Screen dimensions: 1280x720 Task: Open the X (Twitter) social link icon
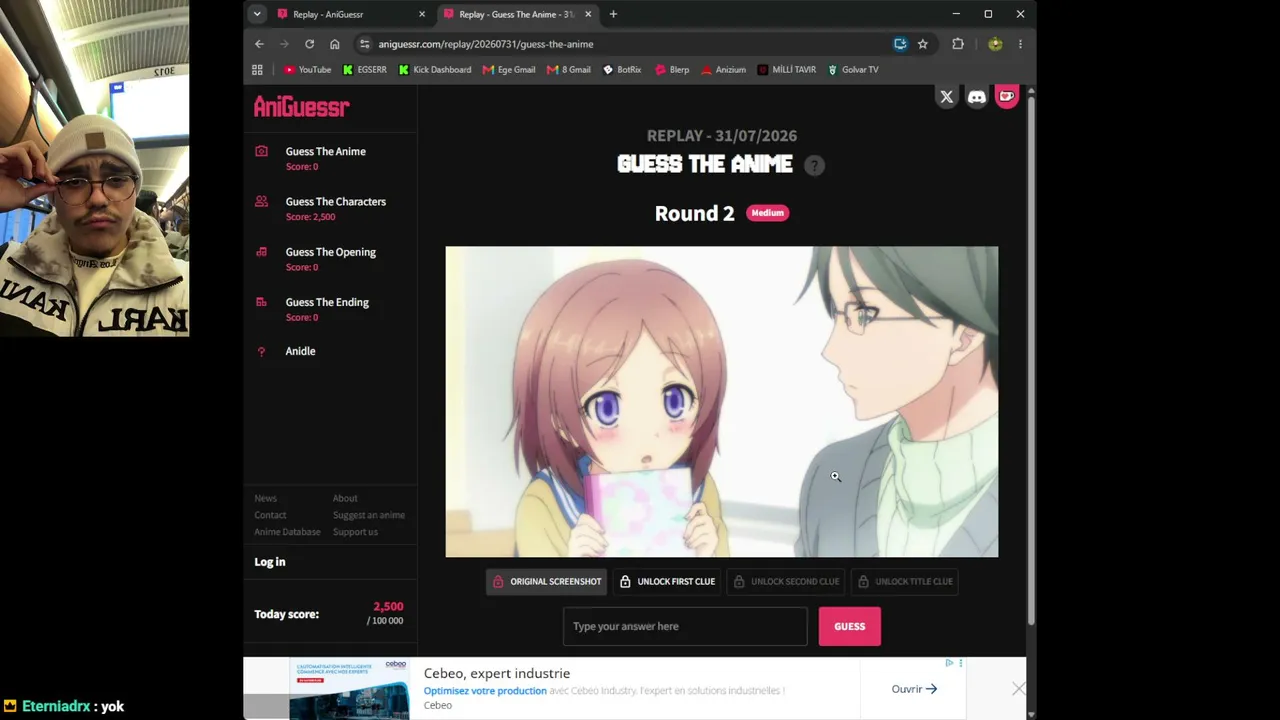tap(946, 97)
